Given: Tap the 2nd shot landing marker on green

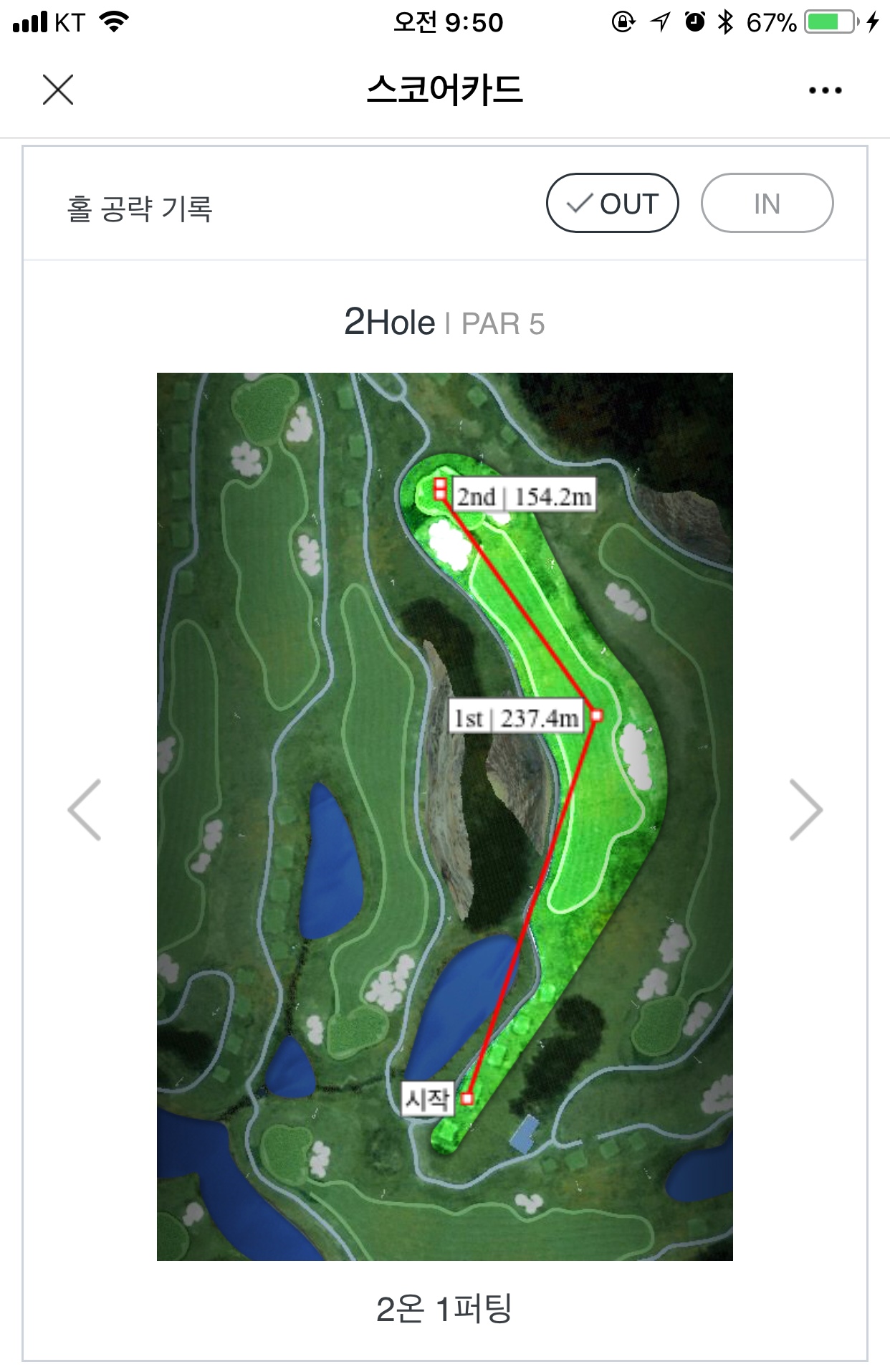Looking at the screenshot, I should [440, 489].
